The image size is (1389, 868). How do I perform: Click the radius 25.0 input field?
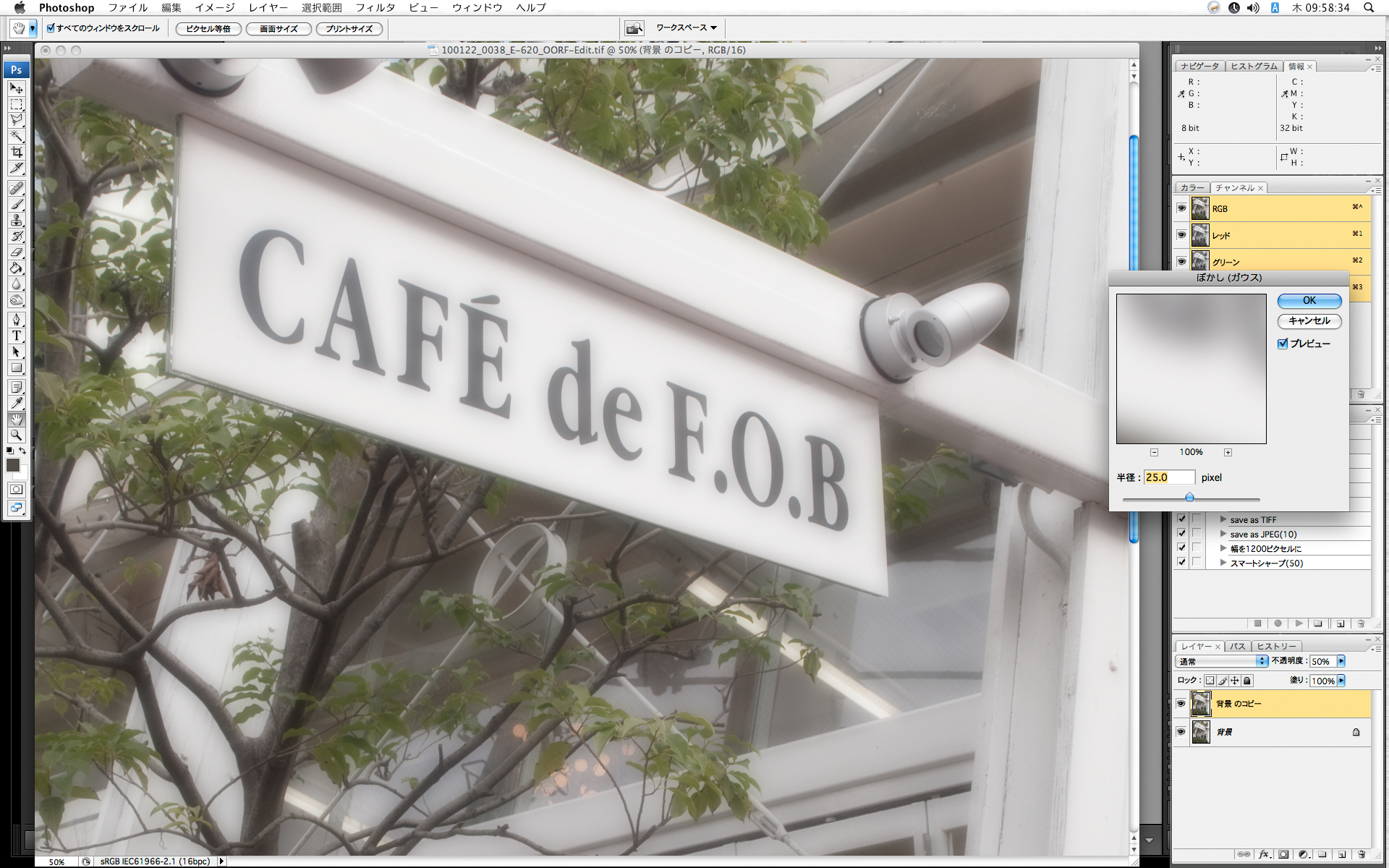[1168, 477]
